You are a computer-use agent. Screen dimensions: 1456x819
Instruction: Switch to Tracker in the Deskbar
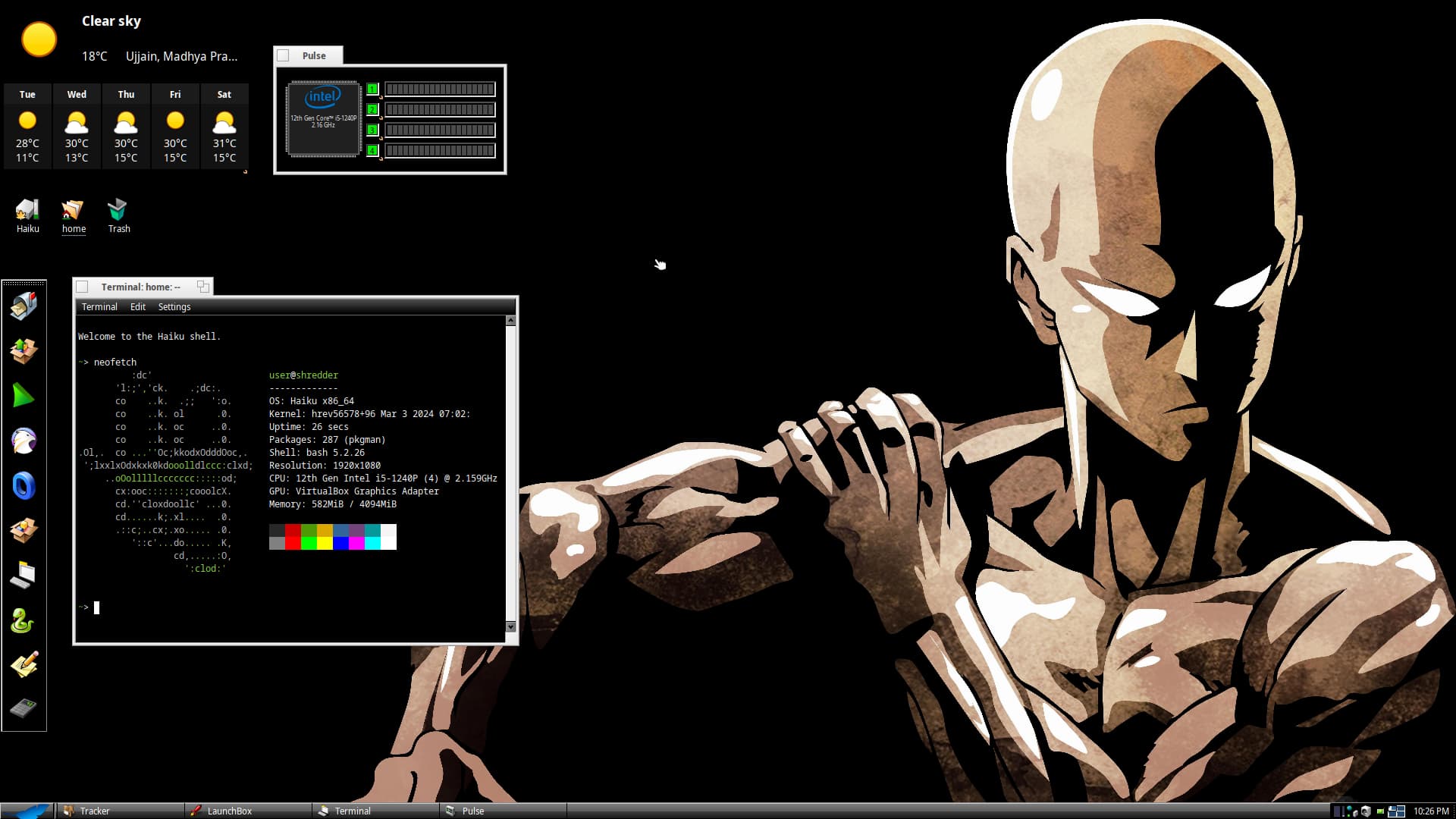tap(95, 811)
